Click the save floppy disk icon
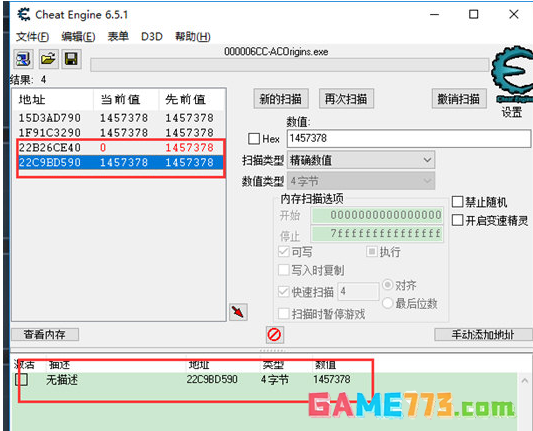The image size is (533, 431). click(x=71, y=59)
